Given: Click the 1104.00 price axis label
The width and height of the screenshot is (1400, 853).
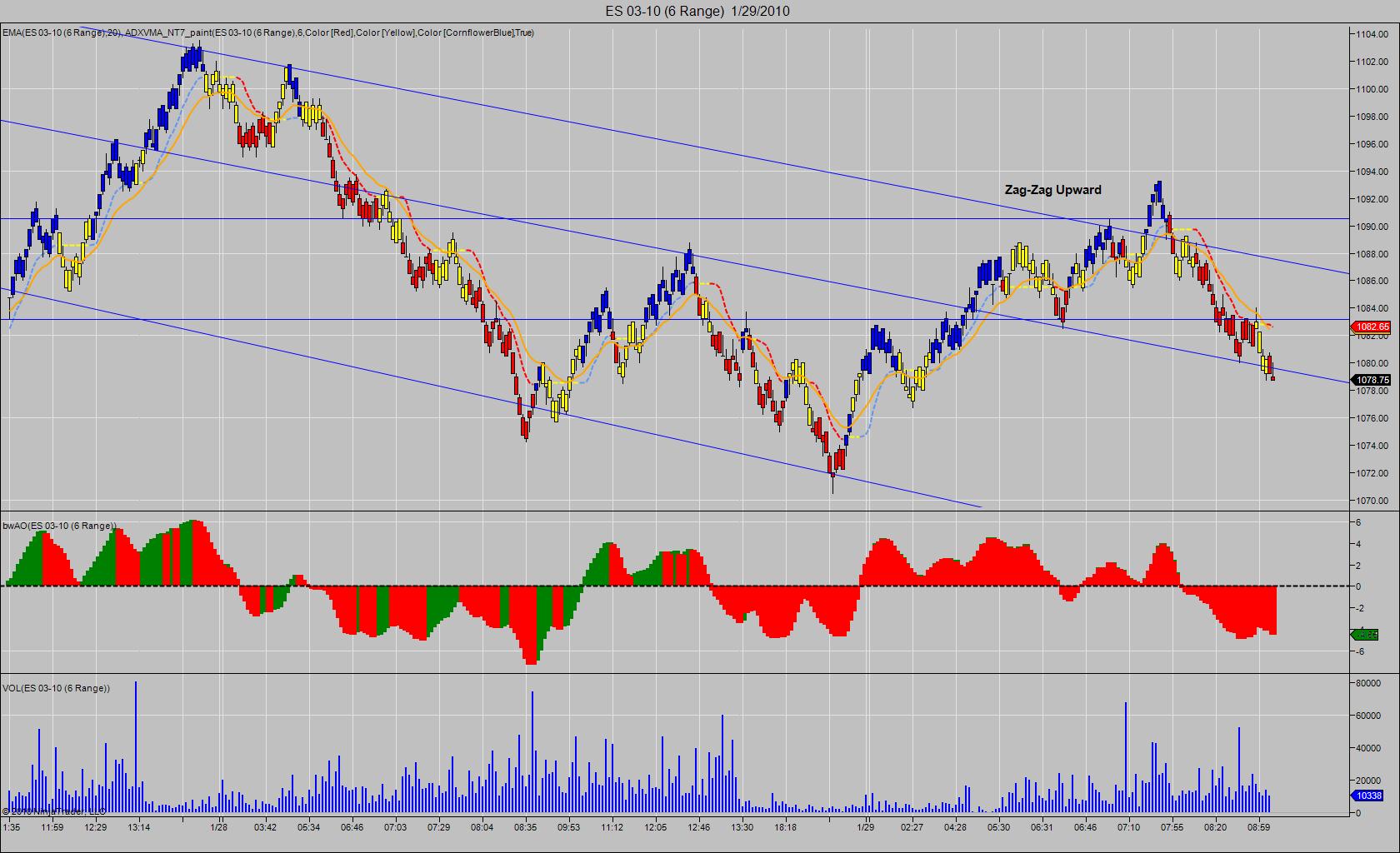Looking at the screenshot, I should 1372,34.
